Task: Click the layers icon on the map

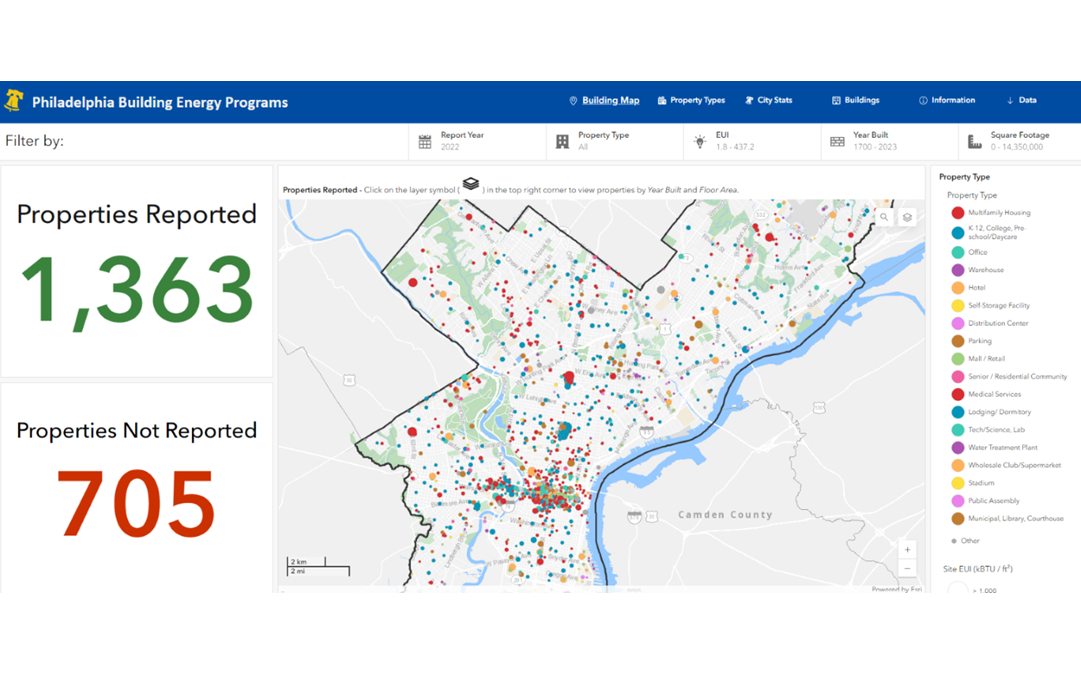Action: click(x=907, y=217)
